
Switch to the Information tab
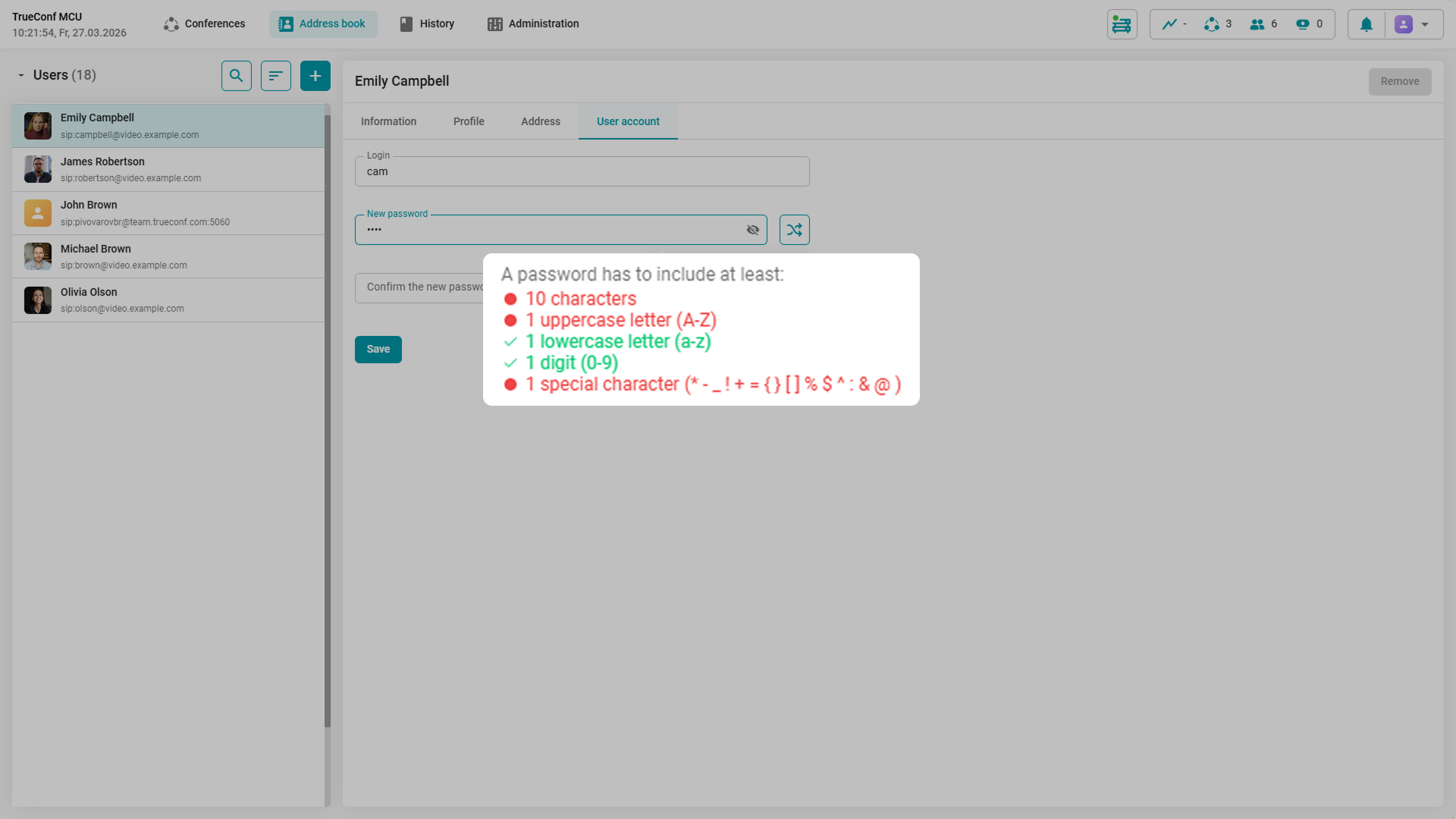pyautogui.click(x=388, y=121)
